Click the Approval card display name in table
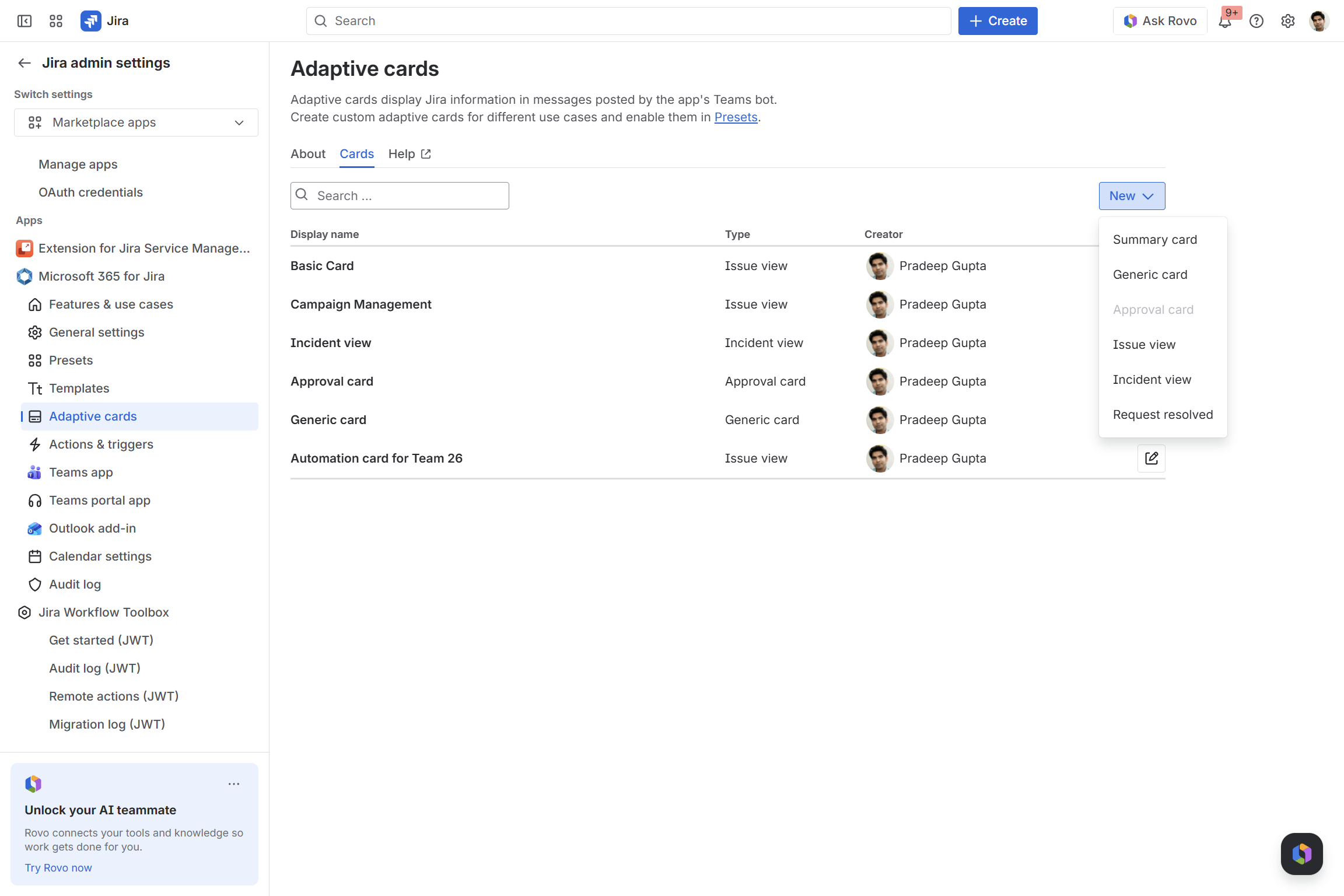This screenshot has width=1344, height=896. pyautogui.click(x=332, y=381)
